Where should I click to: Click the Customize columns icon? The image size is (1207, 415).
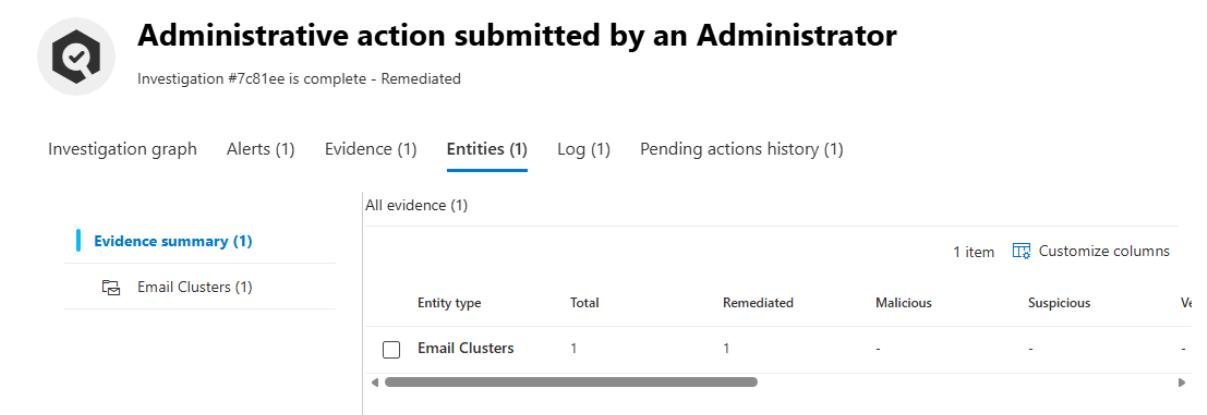[x=1021, y=251]
